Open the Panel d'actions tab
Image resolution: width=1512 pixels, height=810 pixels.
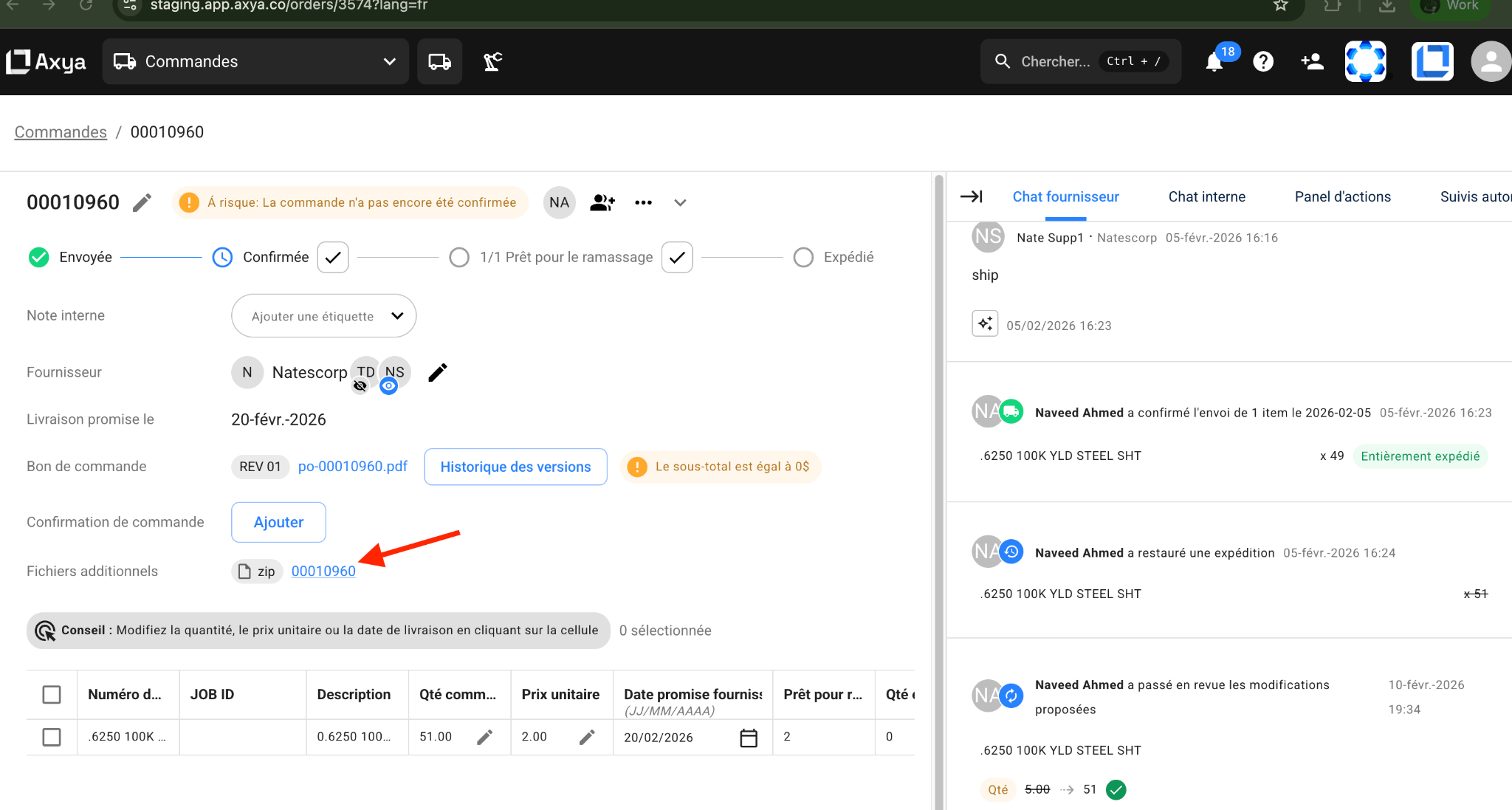pyautogui.click(x=1342, y=197)
